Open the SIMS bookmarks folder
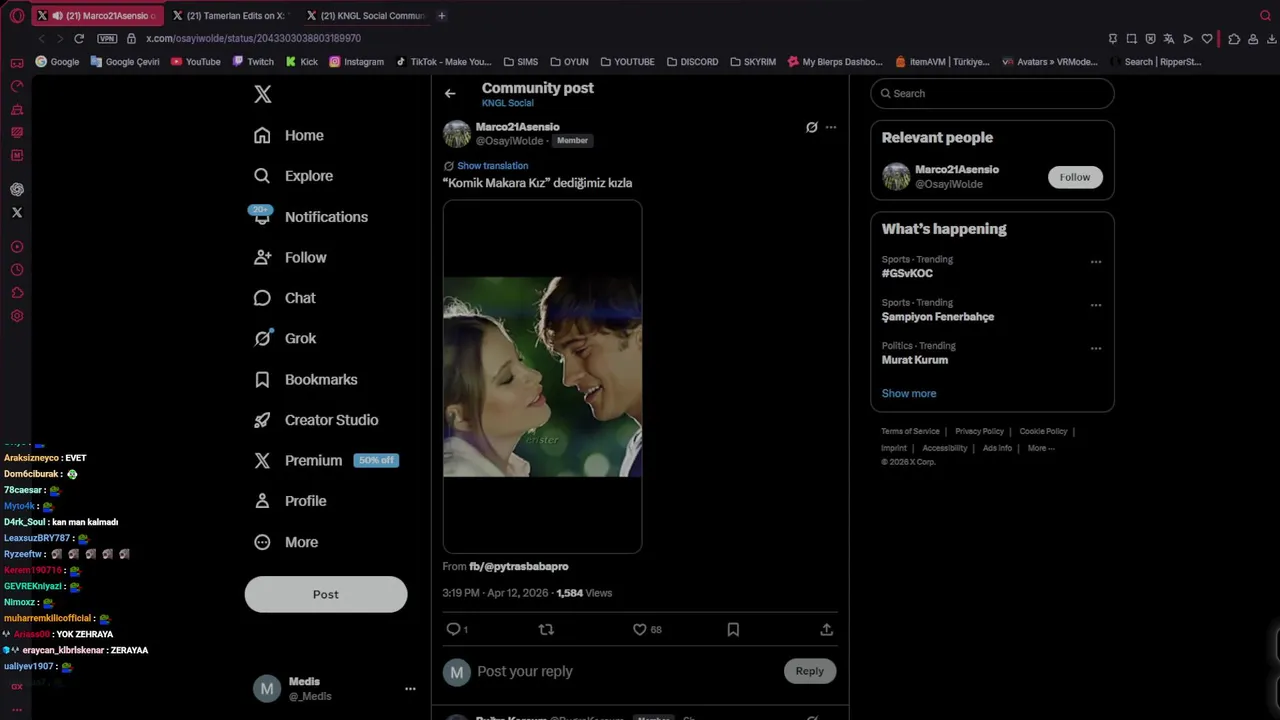Image resolution: width=1280 pixels, height=720 pixels. click(521, 62)
